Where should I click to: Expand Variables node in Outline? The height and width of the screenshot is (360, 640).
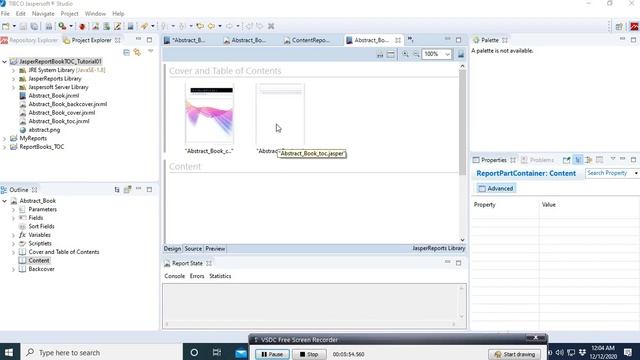(13, 235)
